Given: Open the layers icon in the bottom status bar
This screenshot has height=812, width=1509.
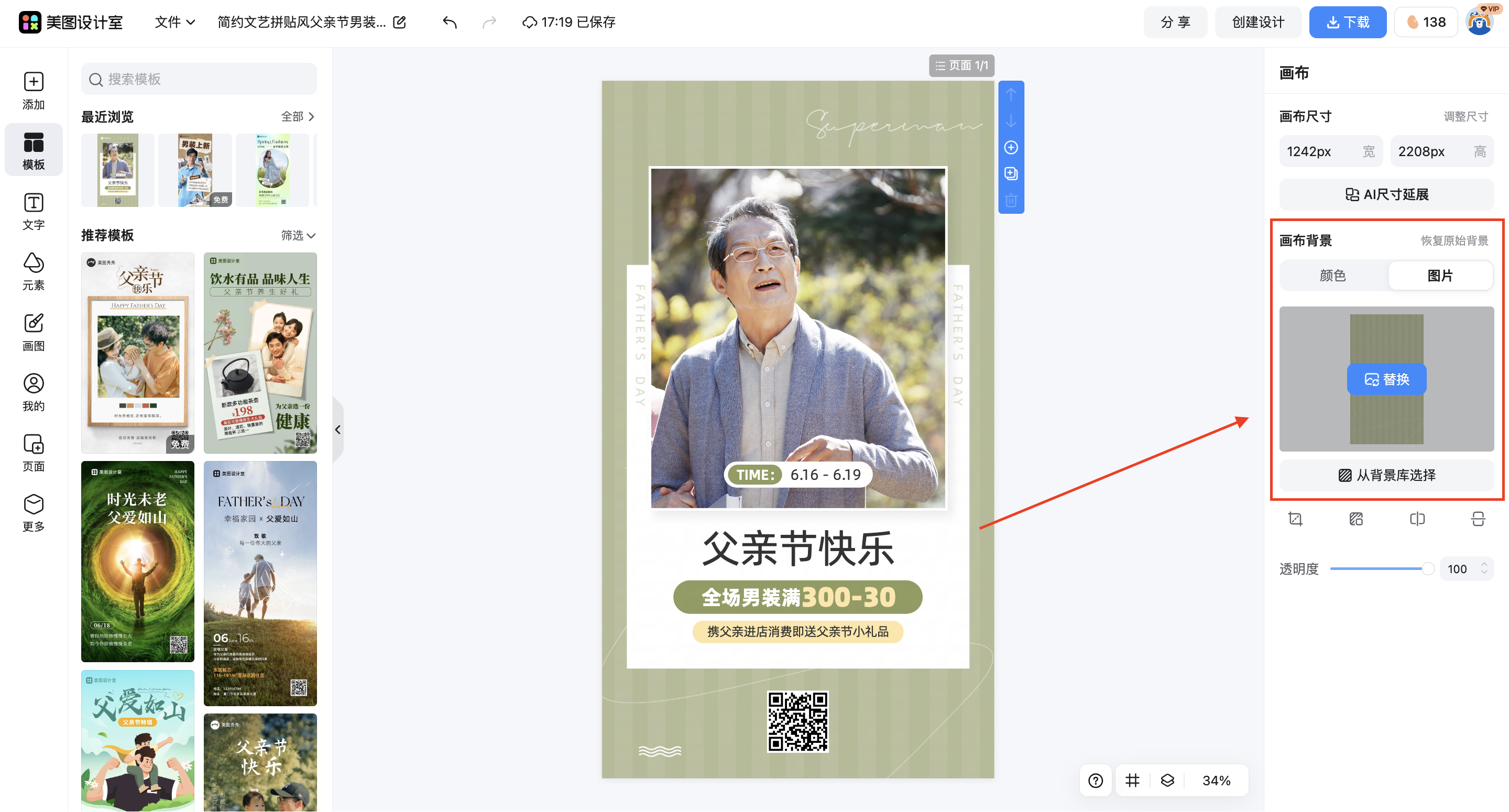Looking at the screenshot, I should (x=1167, y=781).
